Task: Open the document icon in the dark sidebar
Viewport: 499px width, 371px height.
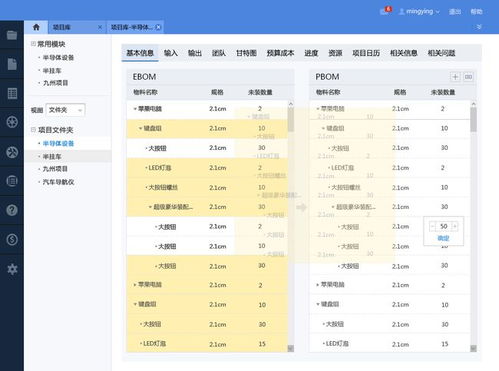Action: pos(12,64)
